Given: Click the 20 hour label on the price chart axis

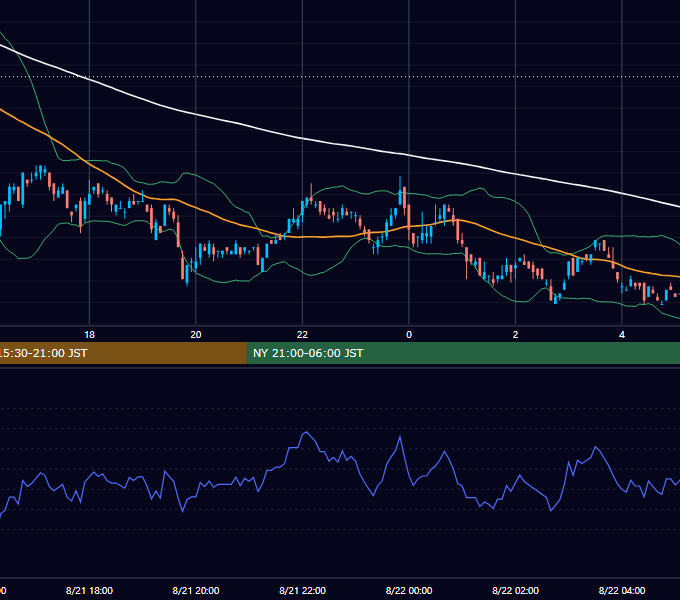Looking at the screenshot, I should [x=196, y=335].
